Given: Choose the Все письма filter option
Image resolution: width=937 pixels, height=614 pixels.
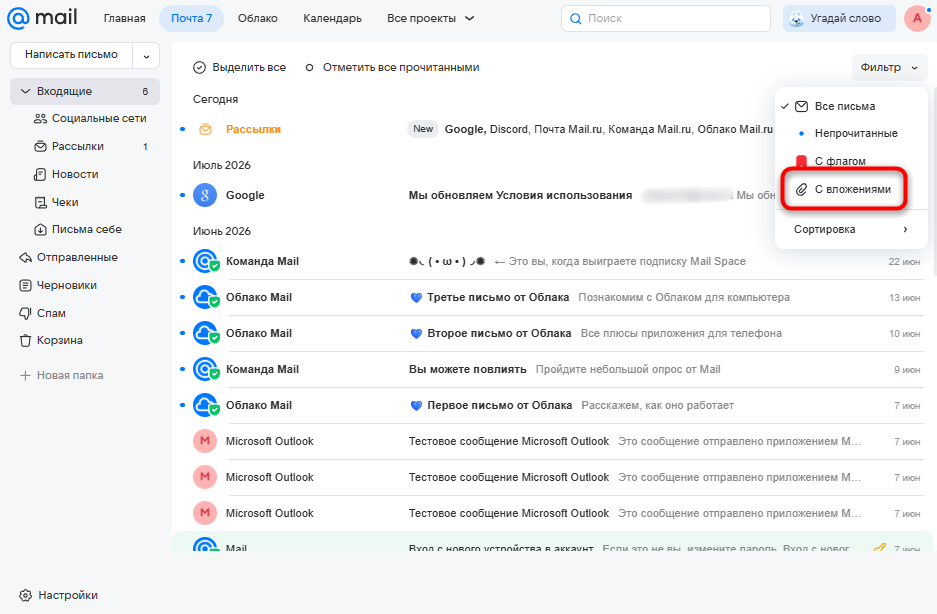Looking at the screenshot, I should click(x=851, y=106).
